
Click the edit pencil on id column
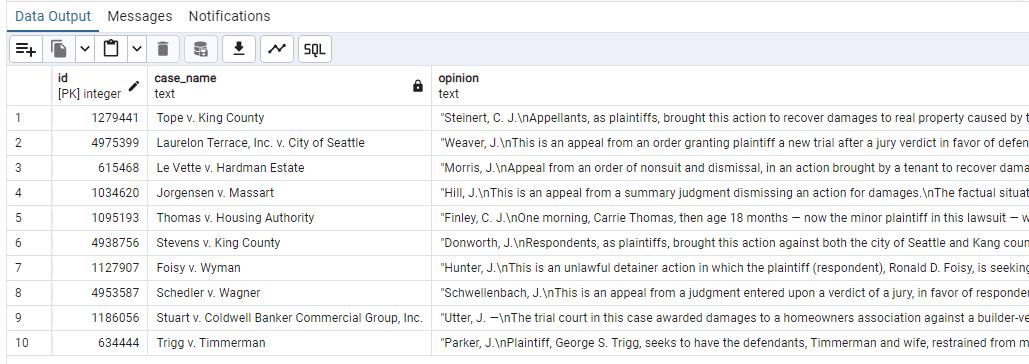(135, 86)
